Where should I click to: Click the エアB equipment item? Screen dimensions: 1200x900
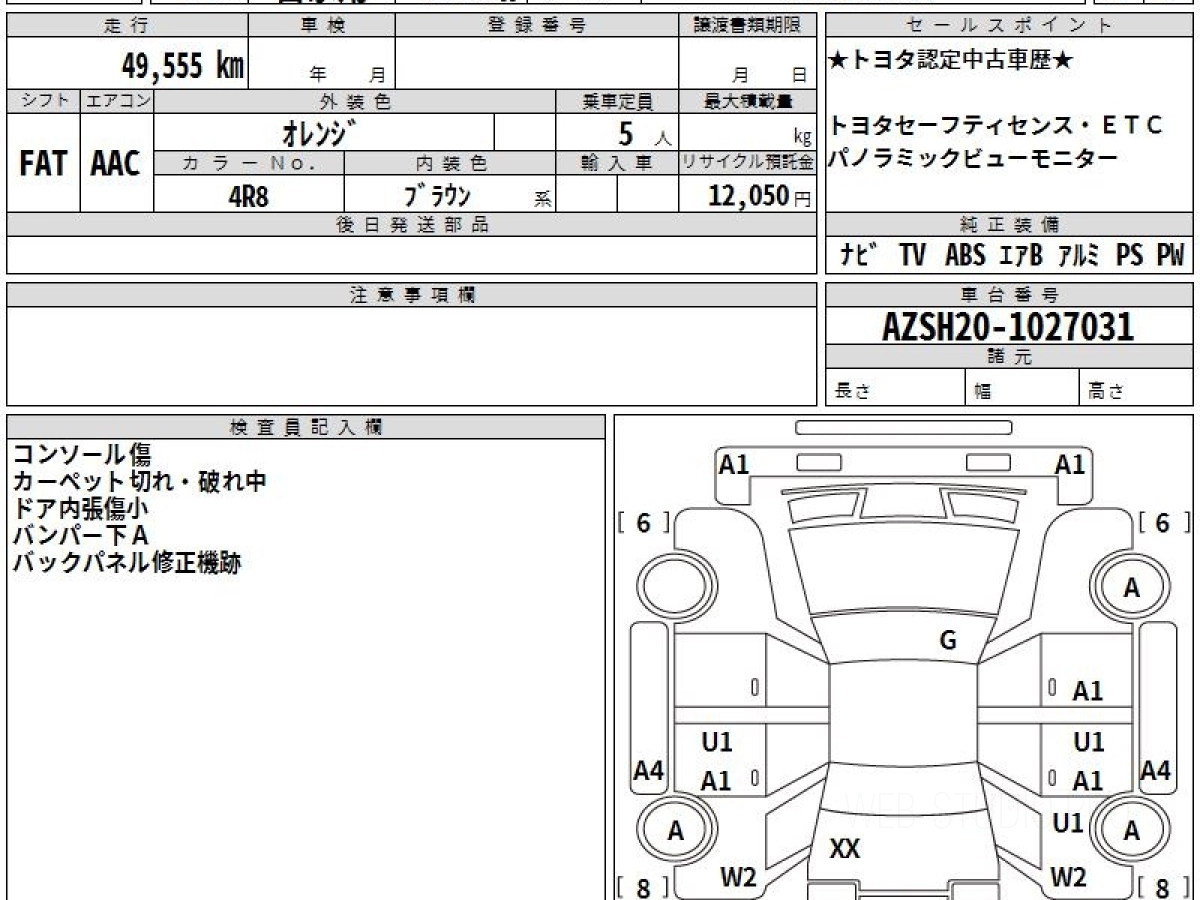pos(1021,256)
